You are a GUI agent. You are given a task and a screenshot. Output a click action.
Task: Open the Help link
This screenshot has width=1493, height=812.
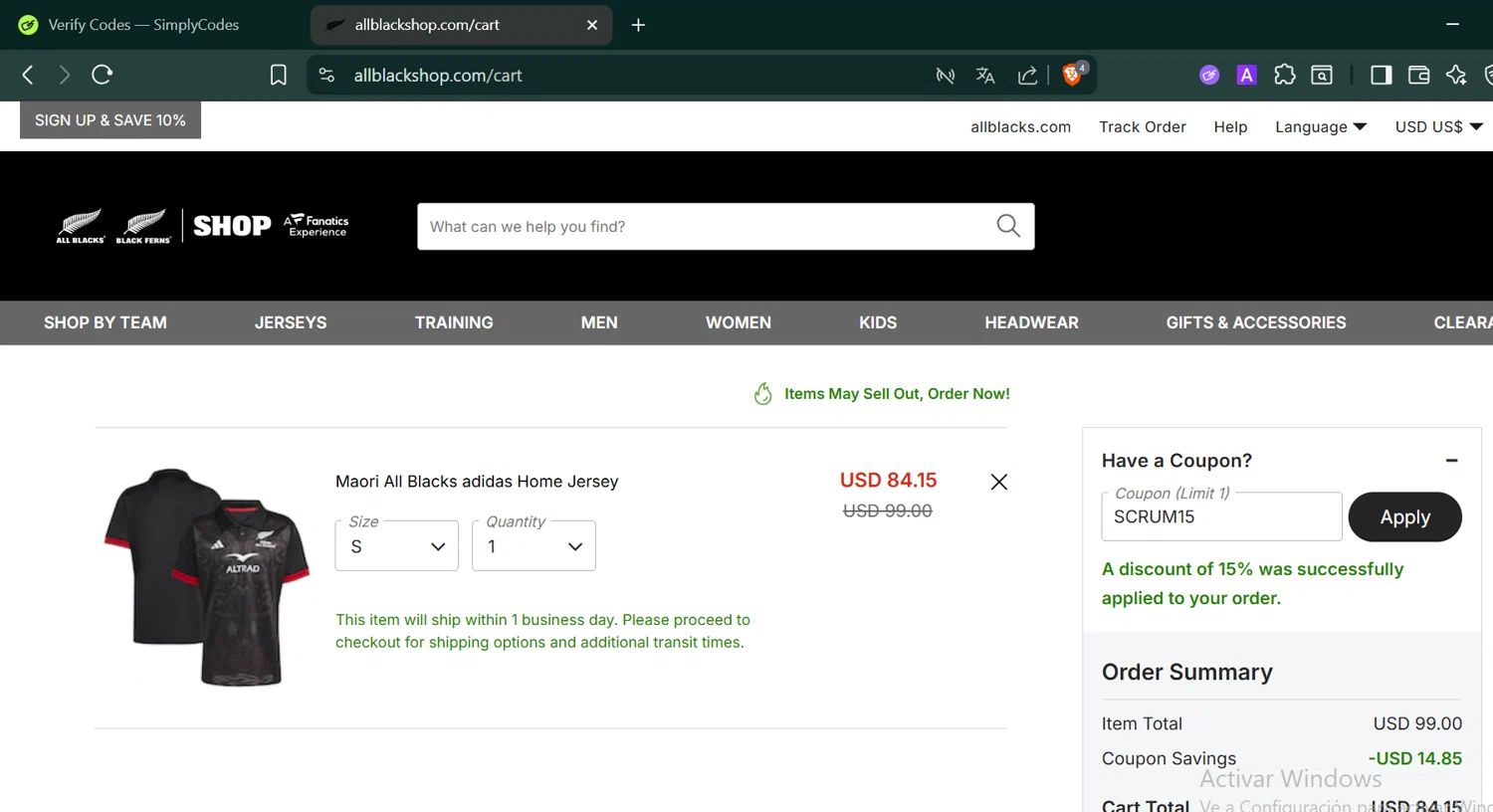[x=1230, y=126]
